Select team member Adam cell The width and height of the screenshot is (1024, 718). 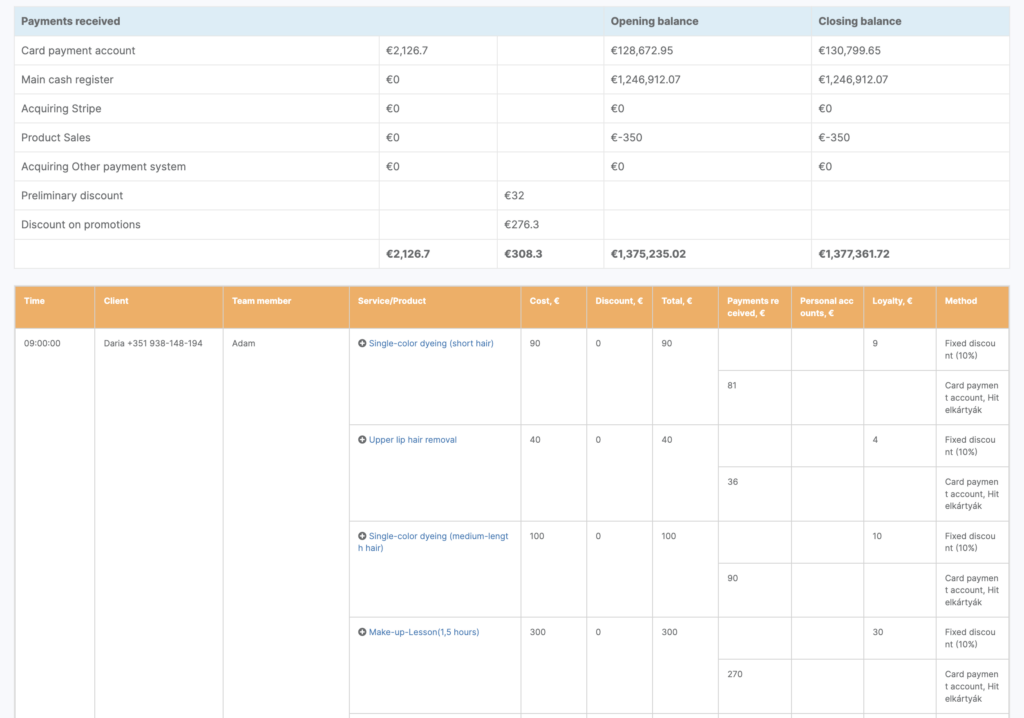[244, 343]
